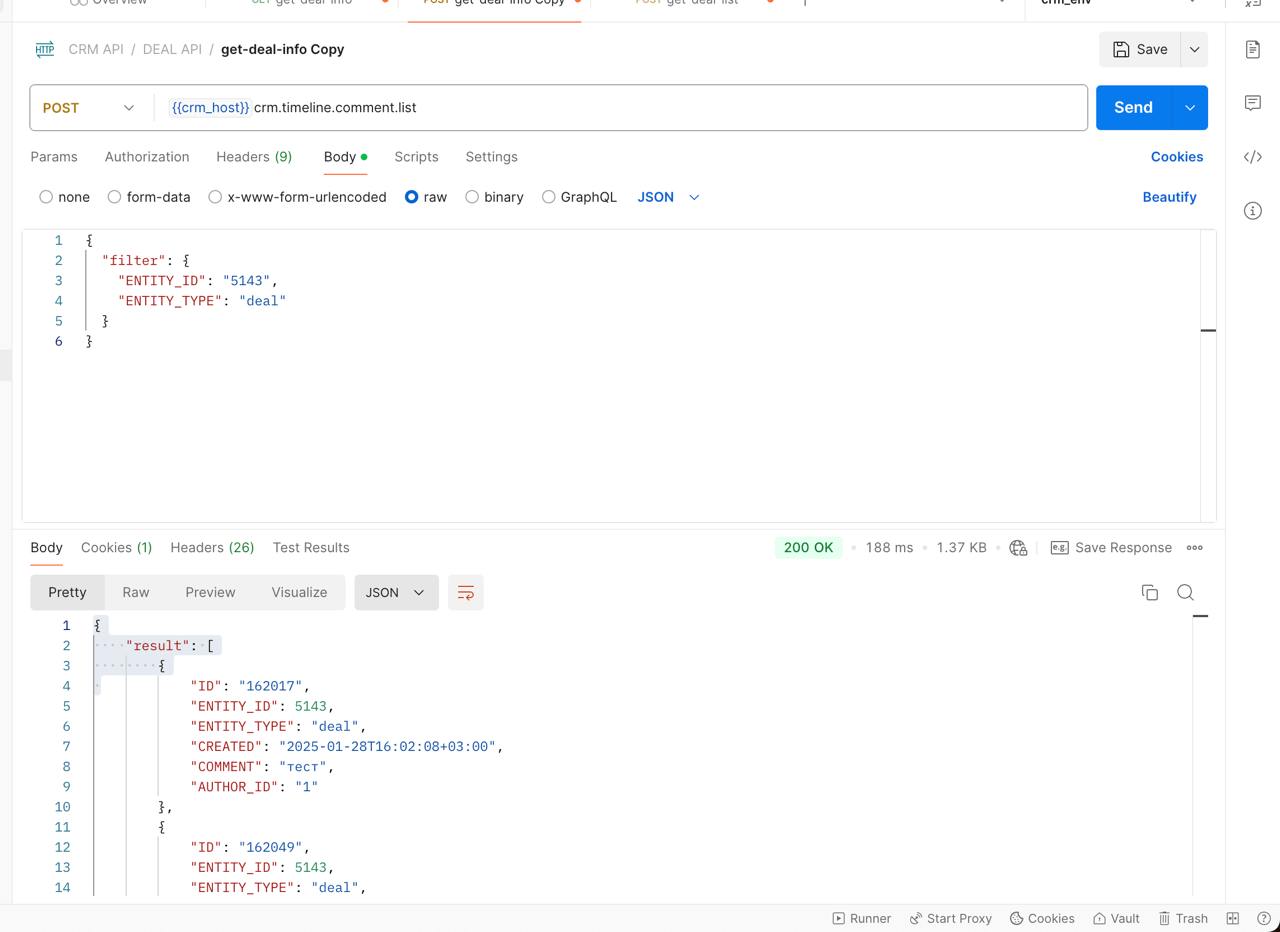Open the POST method dropdown
This screenshot has height=932, width=1280.
88,108
